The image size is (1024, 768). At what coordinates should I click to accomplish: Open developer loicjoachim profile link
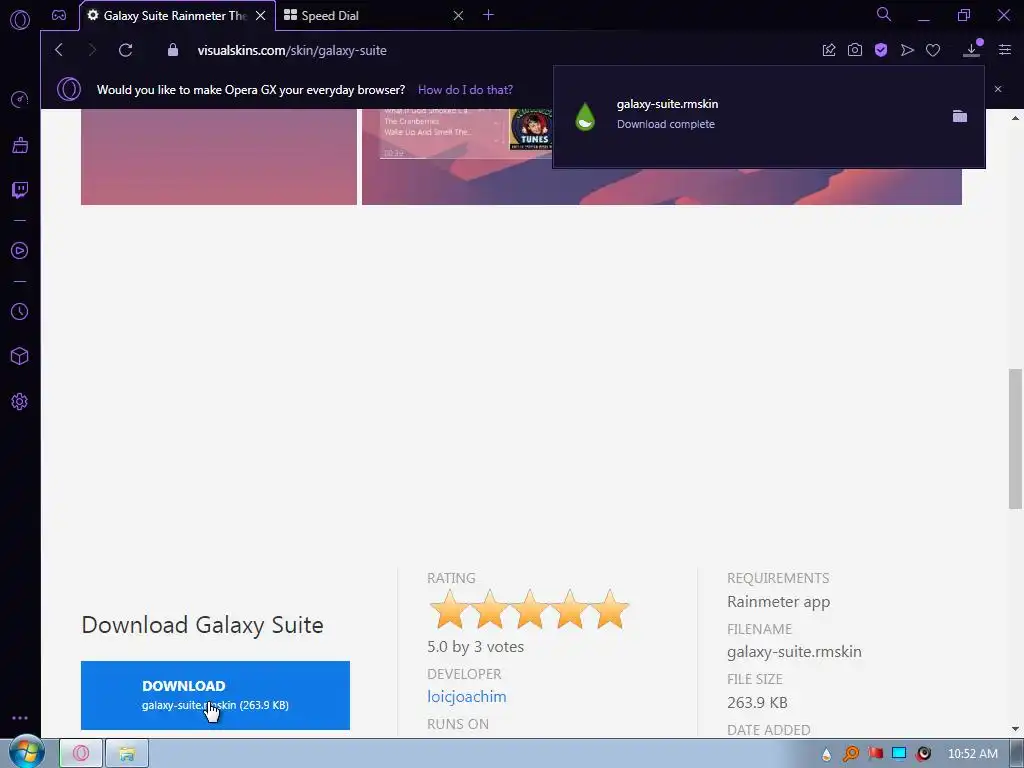click(x=466, y=697)
